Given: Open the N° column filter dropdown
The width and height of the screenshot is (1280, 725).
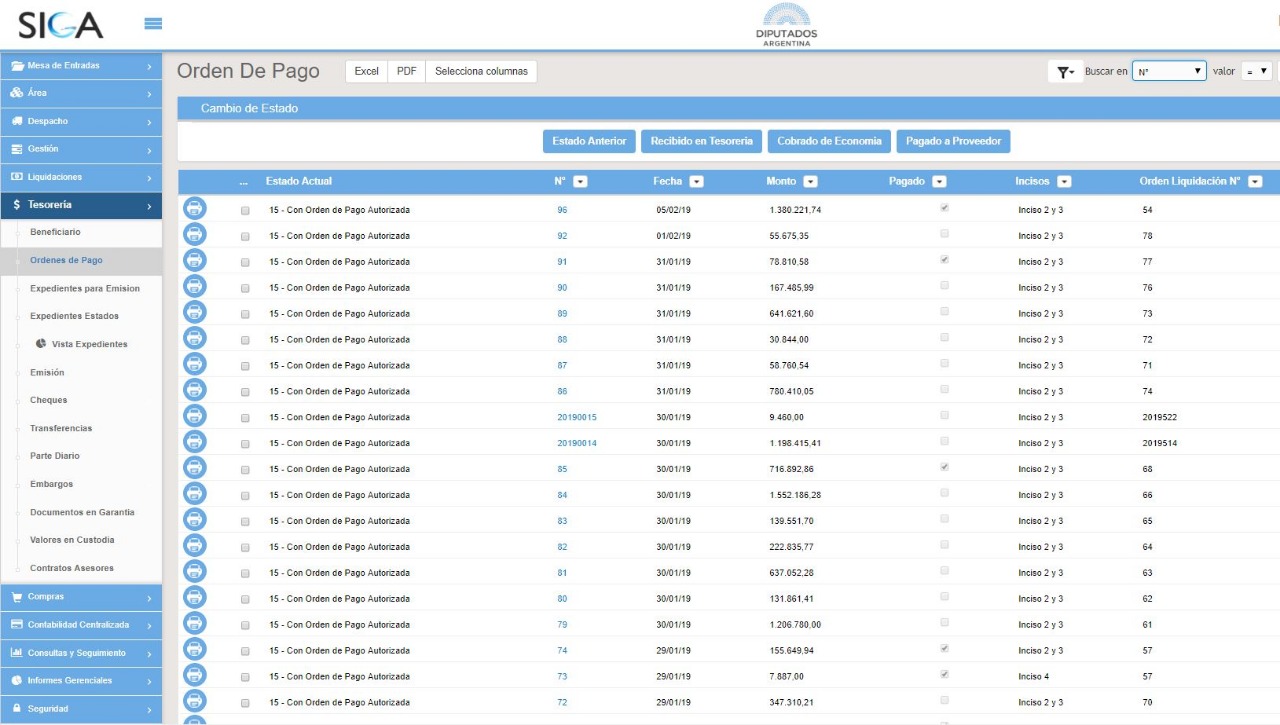Looking at the screenshot, I should click(580, 182).
